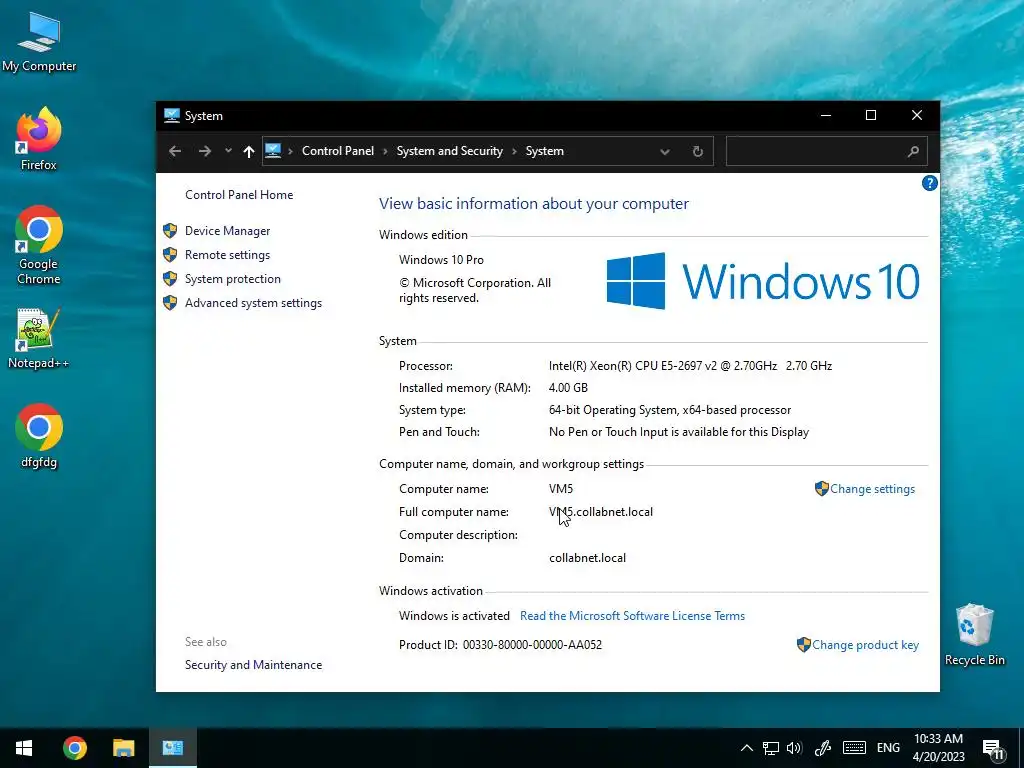Go back in the System window
Screen dimensions: 1024x768
174,151
